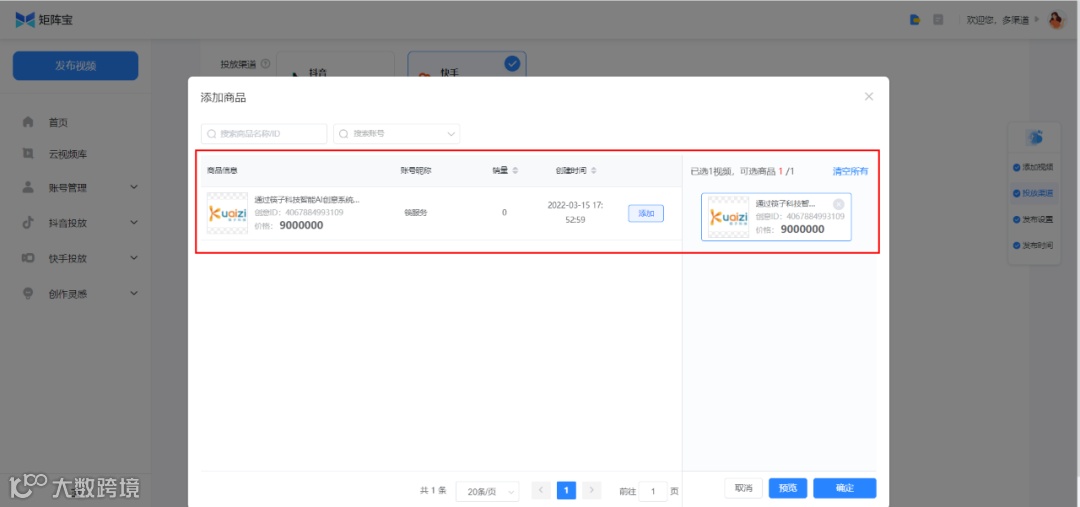
Task: Click the lightbulb icon beside 创作灵感
Action: tap(28, 293)
